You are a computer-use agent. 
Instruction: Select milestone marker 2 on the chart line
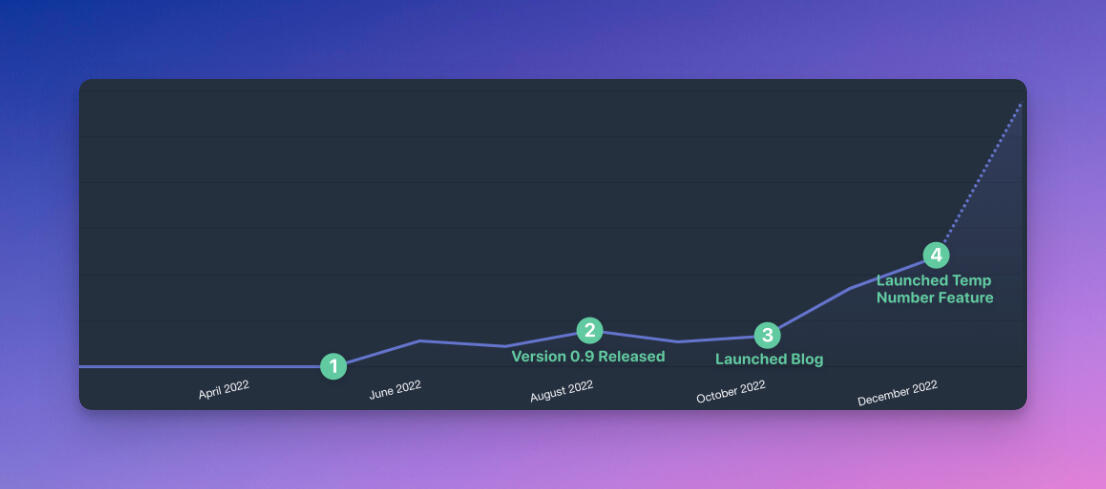coord(590,331)
